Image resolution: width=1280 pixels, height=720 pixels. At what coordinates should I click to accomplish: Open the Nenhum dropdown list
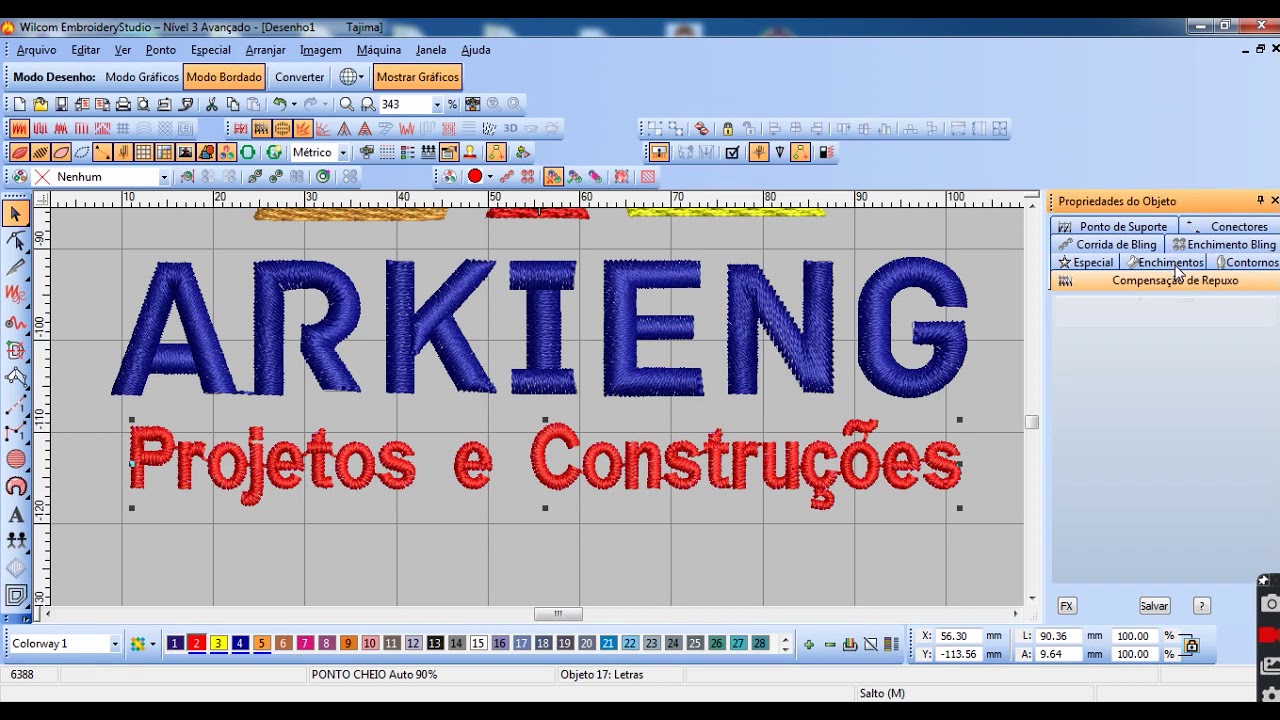point(164,177)
